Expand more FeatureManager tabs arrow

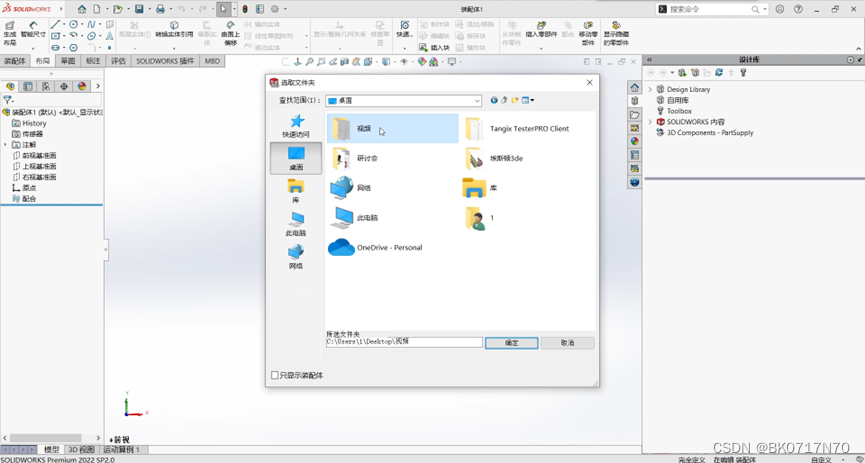tap(98, 86)
